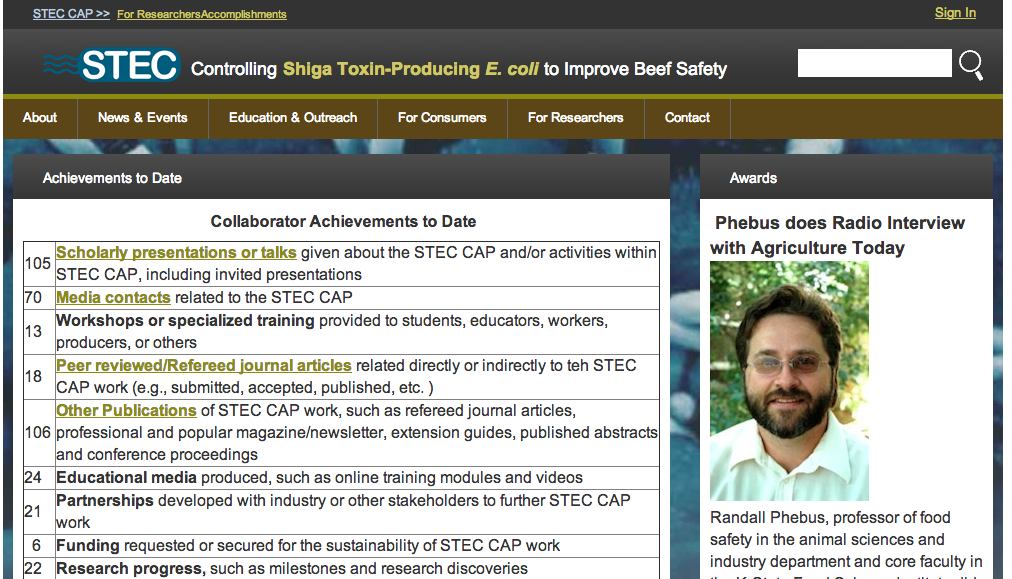Screen dimensions: 1012x579
Task: Select the Education & Outreach tab
Action: click(x=292, y=117)
